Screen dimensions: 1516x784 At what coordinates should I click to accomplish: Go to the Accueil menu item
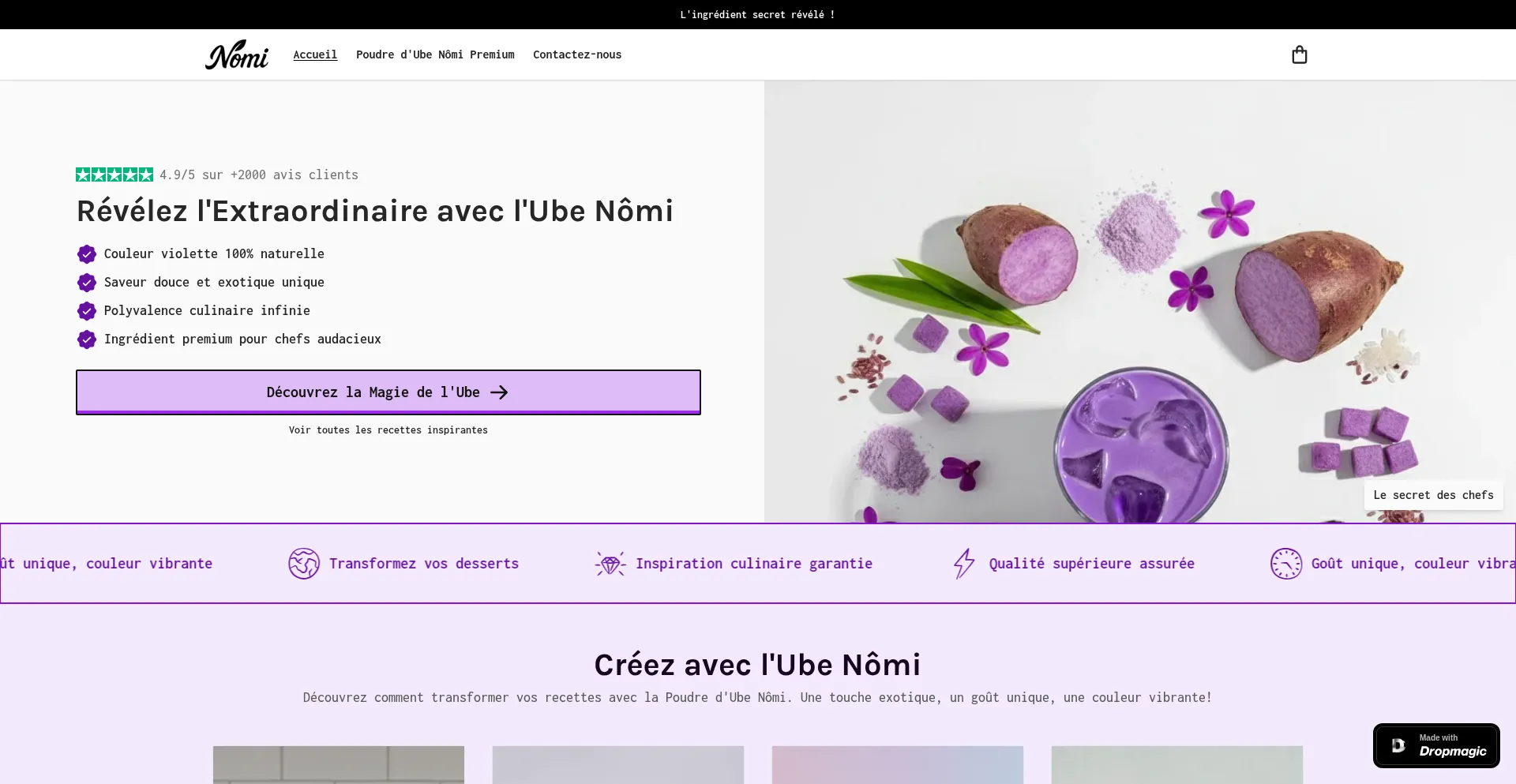tap(315, 54)
